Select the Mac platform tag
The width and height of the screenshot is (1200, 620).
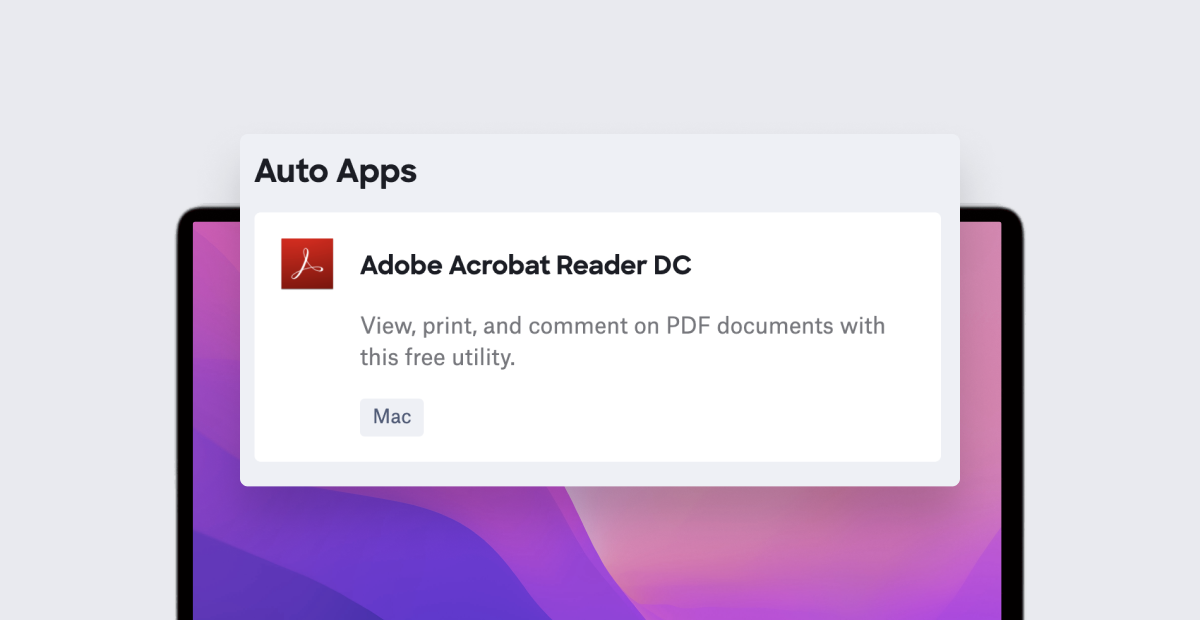[391, 417]
